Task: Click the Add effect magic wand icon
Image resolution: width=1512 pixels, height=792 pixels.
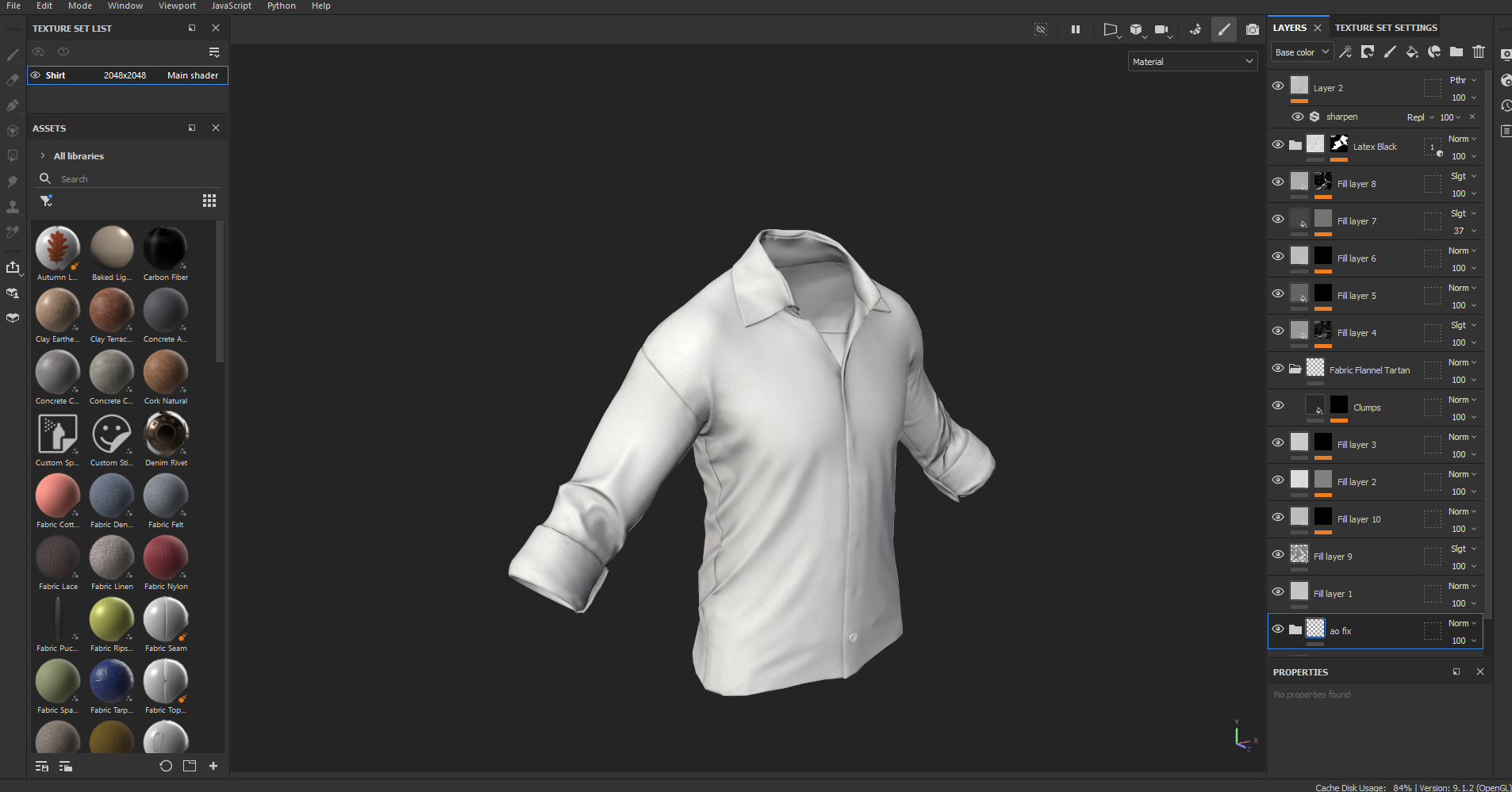Action: pos(1345,52)
